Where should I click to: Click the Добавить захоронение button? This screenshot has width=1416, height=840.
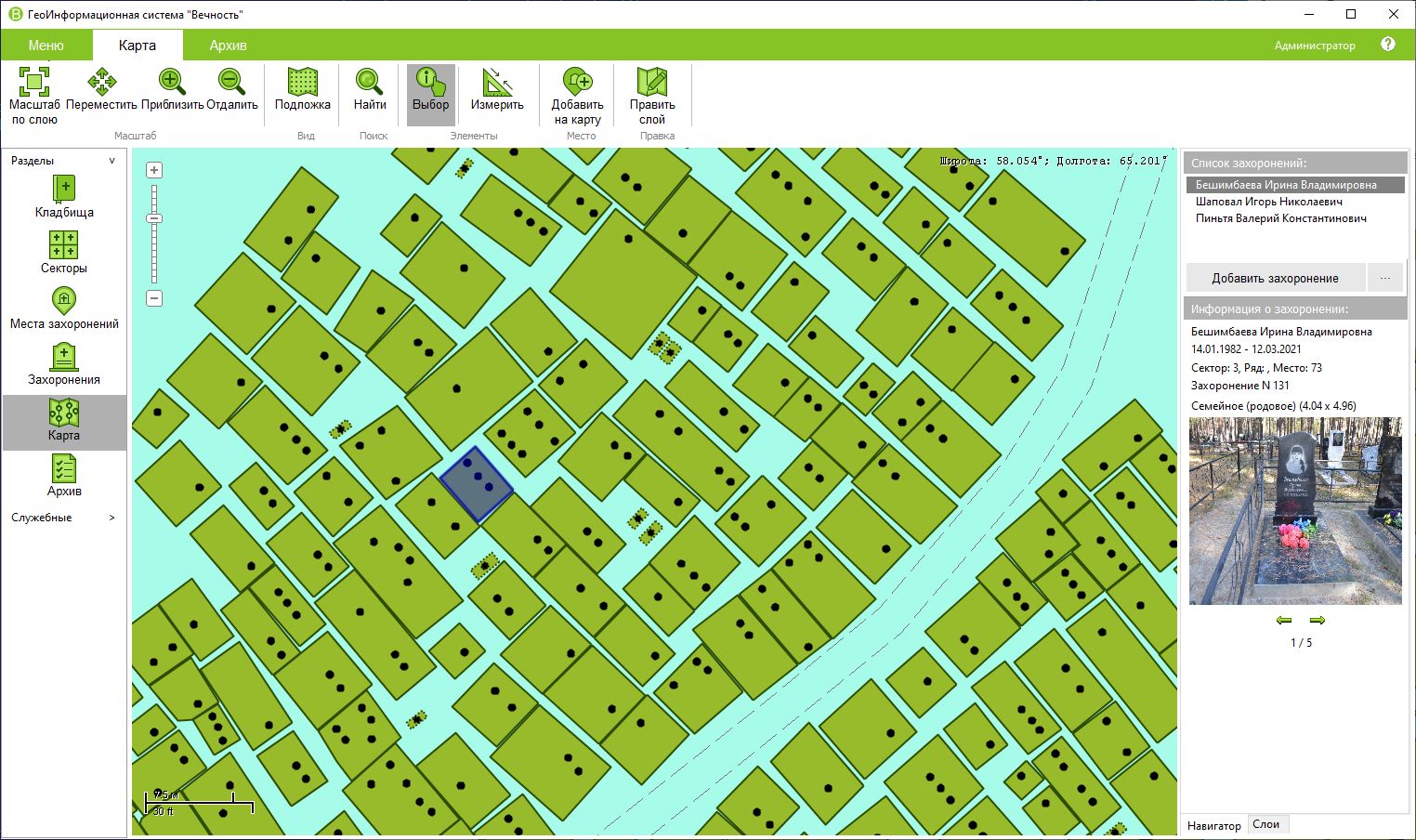pos(1275,278)
